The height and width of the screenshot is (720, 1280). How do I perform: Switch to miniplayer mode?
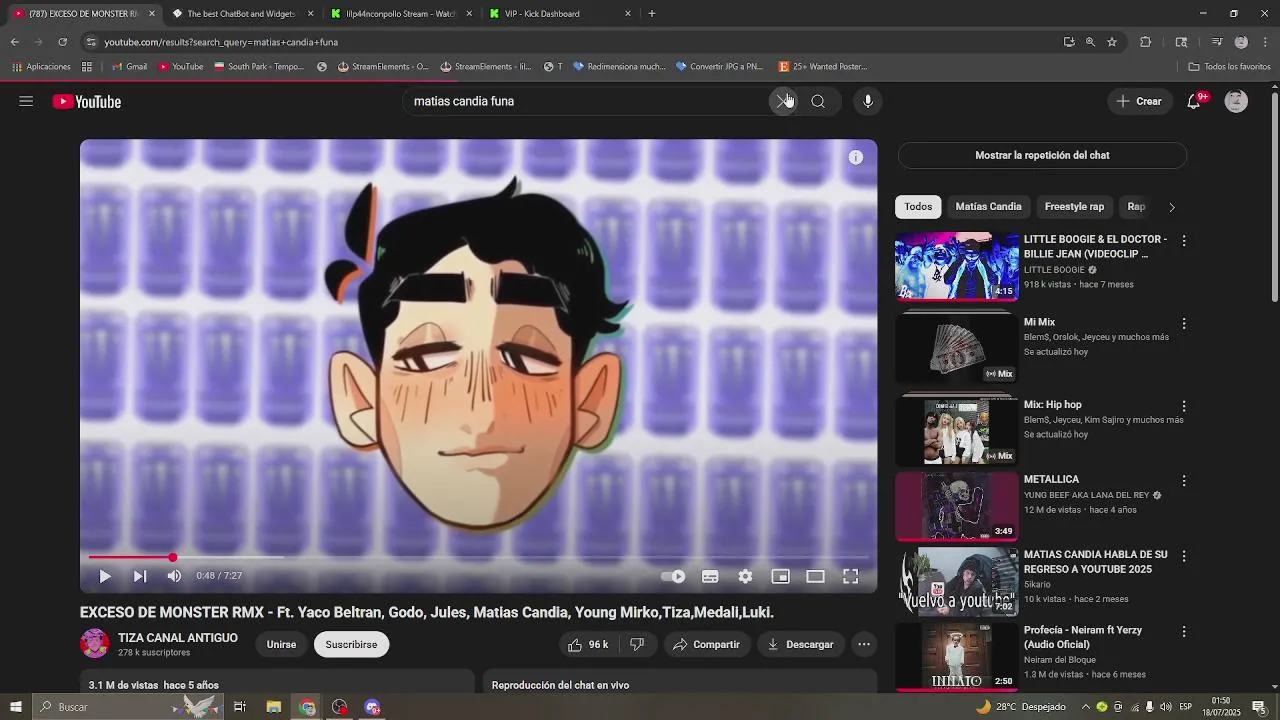point(780,576)
